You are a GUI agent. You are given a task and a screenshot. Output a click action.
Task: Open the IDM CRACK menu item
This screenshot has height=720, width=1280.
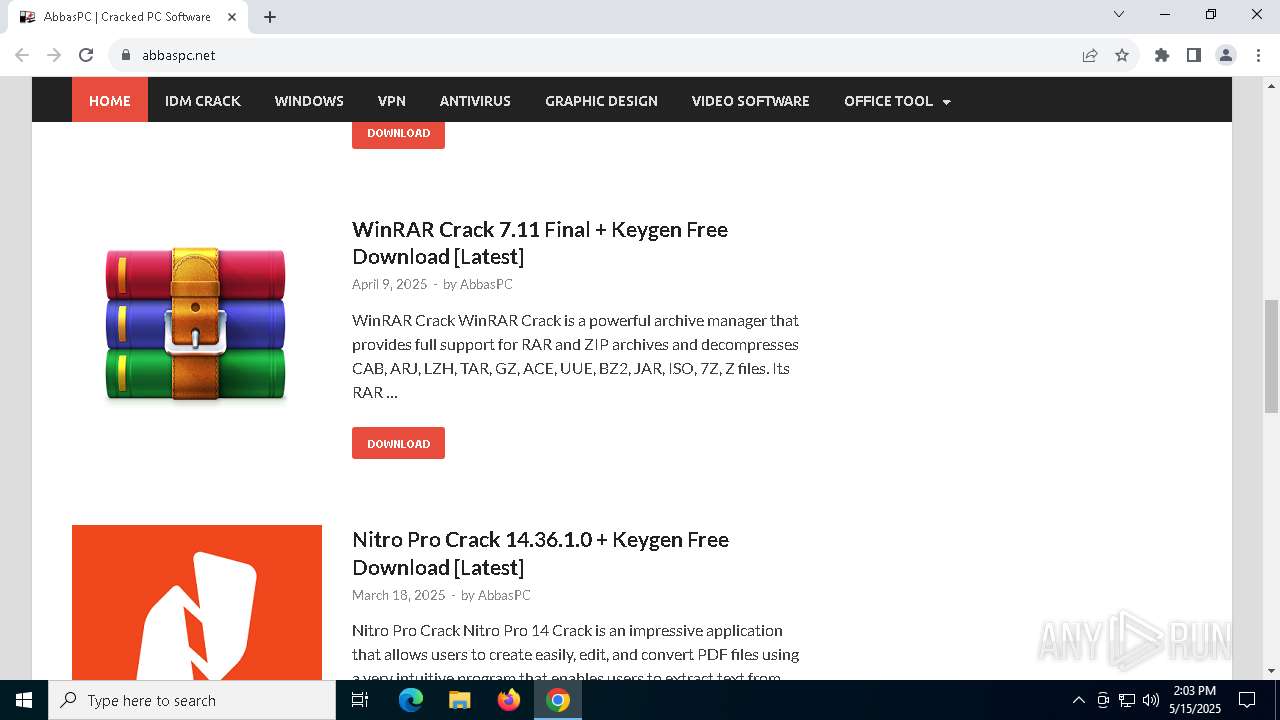[203, 101]
